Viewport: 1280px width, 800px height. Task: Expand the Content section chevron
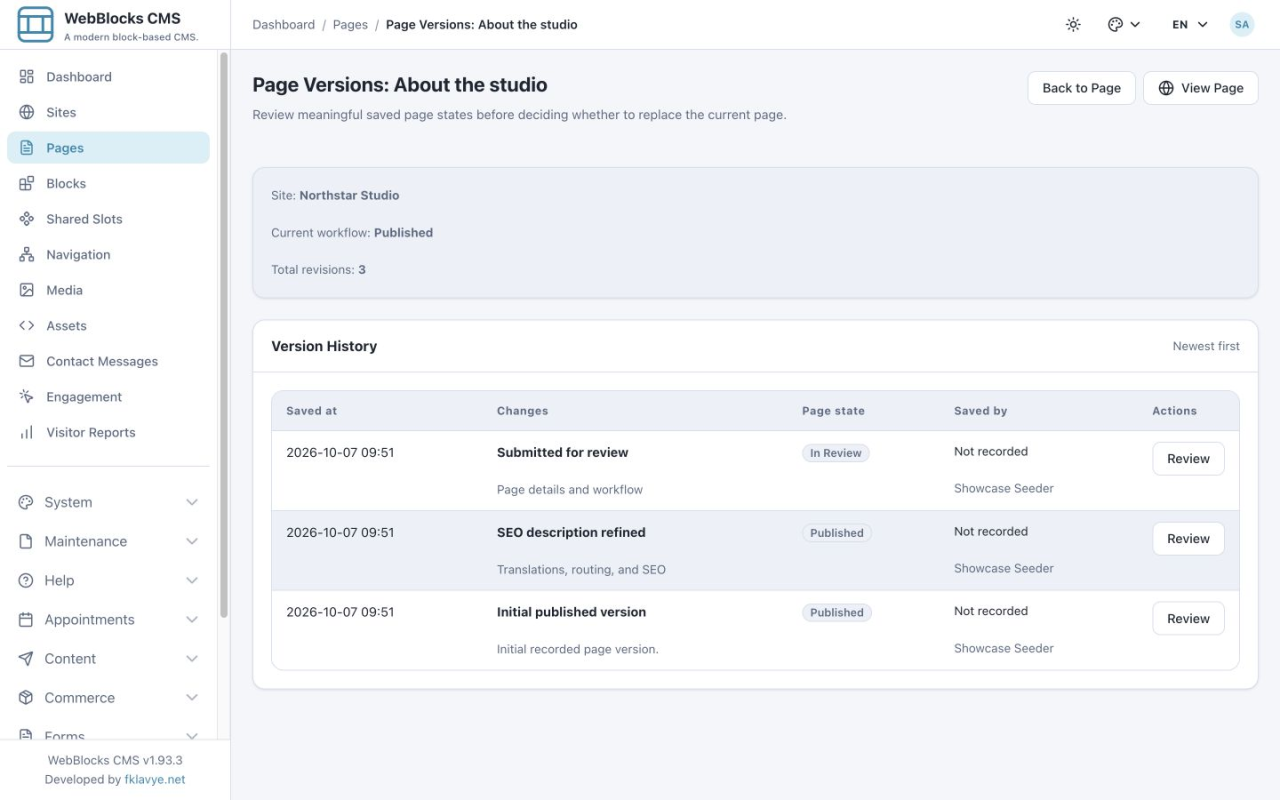[x=192, y=658]
